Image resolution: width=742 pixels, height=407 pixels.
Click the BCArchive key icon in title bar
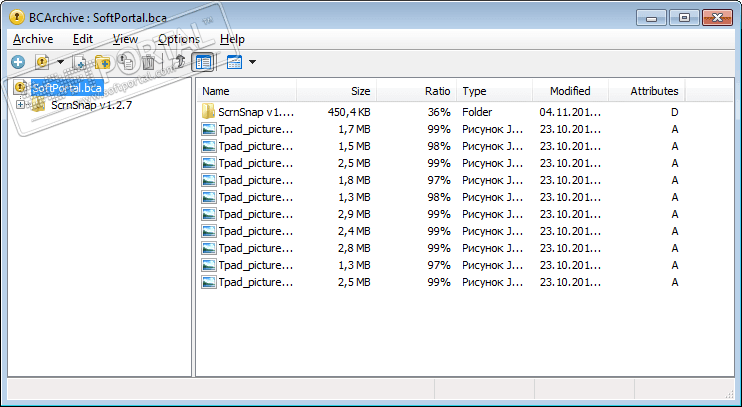tap(17, 18)
